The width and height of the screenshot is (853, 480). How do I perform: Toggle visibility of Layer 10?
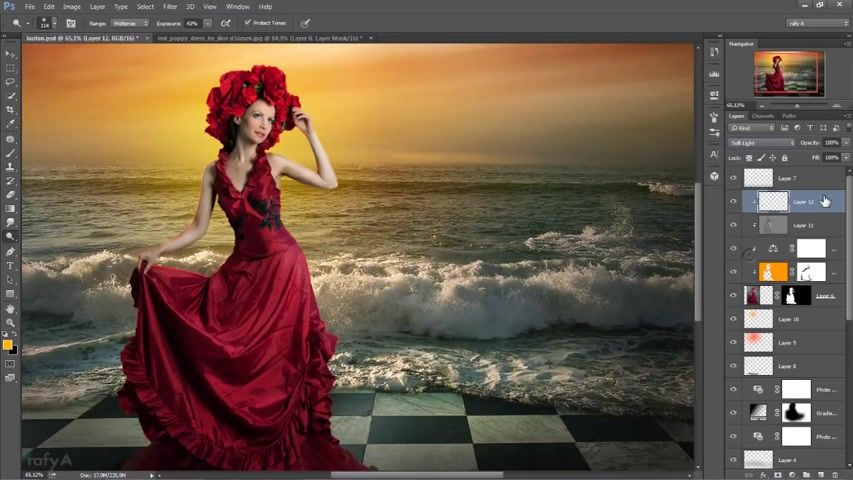click(733, 319)
